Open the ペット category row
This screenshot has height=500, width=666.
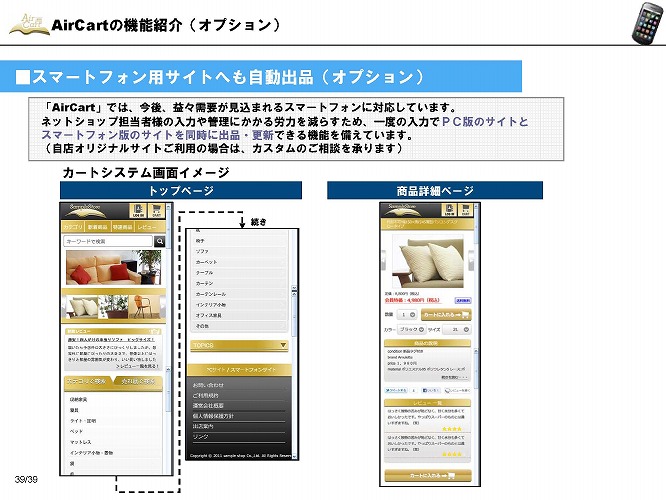(x=113, y=432)
